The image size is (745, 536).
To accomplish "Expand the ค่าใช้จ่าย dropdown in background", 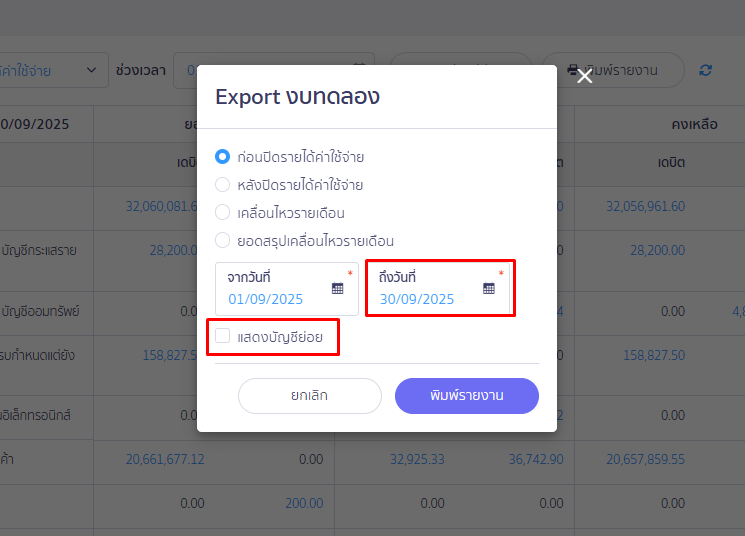I will coord(52,70).
